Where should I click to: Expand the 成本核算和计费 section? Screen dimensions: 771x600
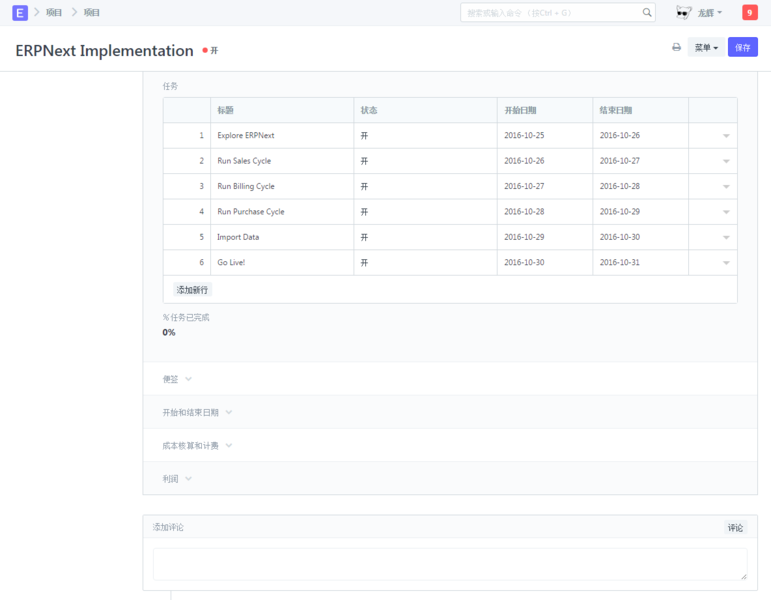click(x=197, y=446)
